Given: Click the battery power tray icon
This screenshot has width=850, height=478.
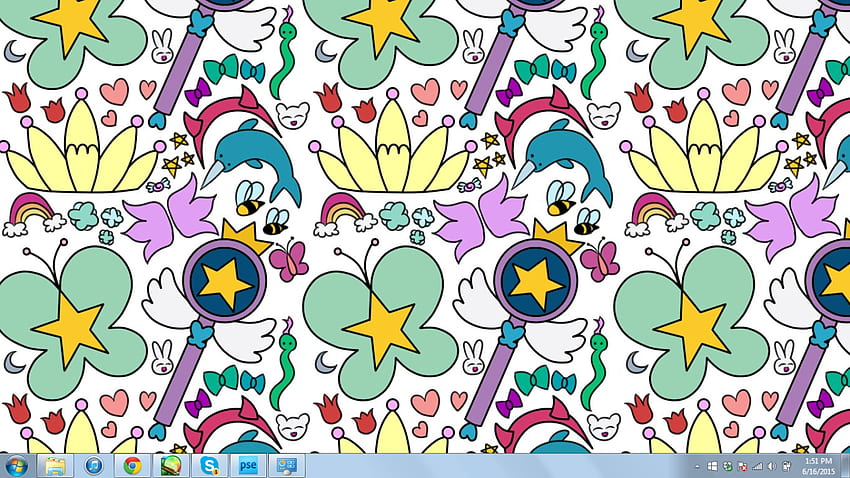Looking at the screenshot, I should (787, 467).
